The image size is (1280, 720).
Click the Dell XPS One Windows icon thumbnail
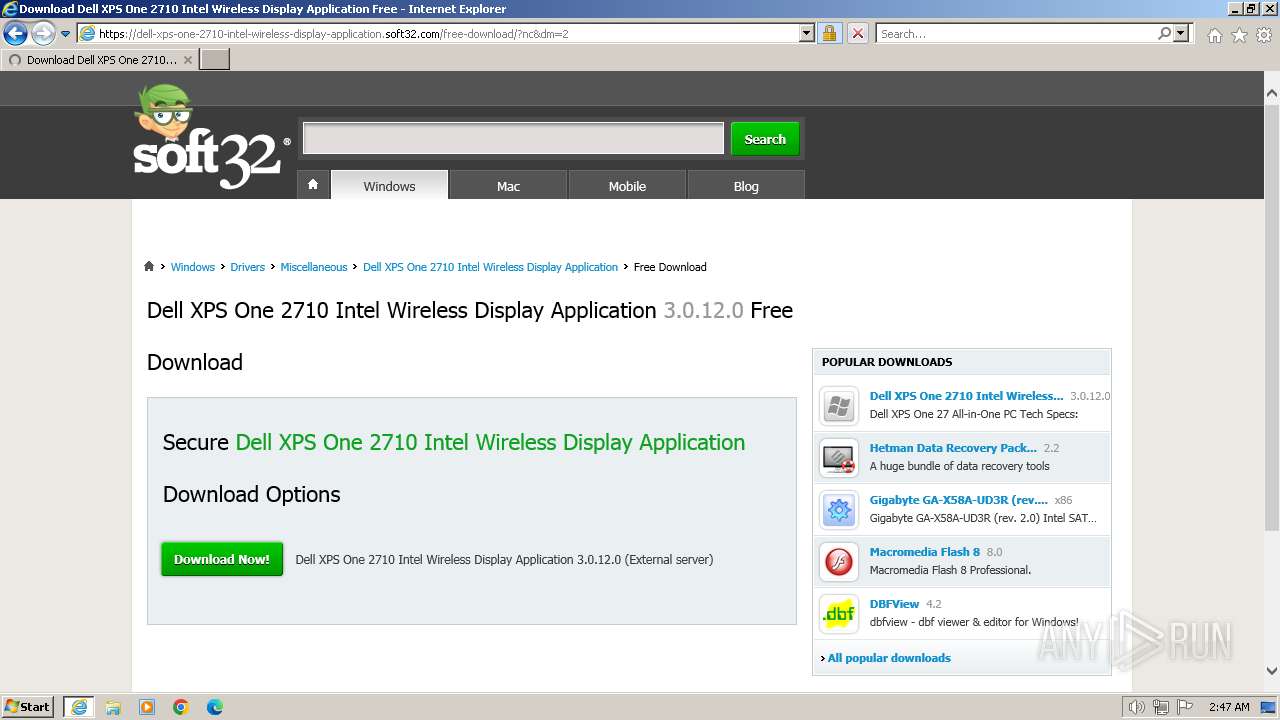pos(839,406)
